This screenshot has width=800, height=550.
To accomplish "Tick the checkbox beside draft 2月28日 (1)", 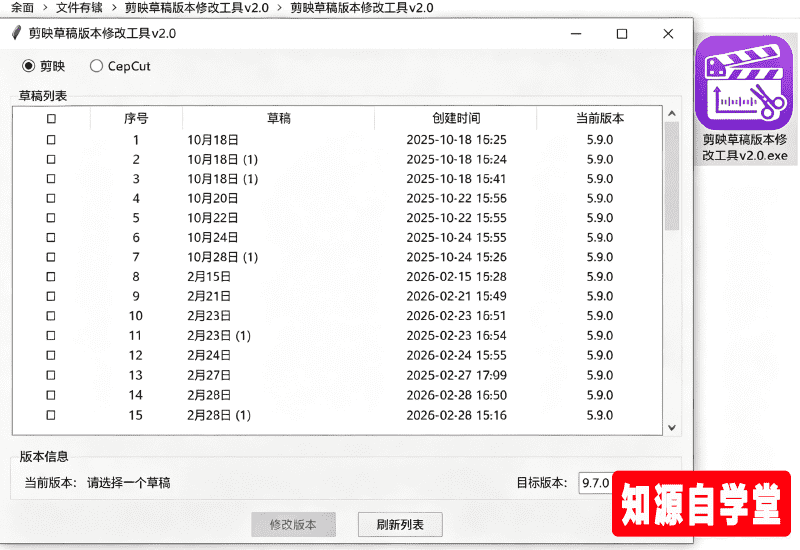I will coord(51,415).
